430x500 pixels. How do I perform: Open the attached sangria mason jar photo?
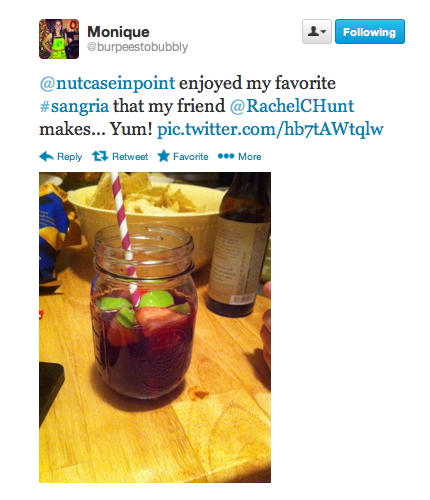pyautogui.click(x=155, y=327)
